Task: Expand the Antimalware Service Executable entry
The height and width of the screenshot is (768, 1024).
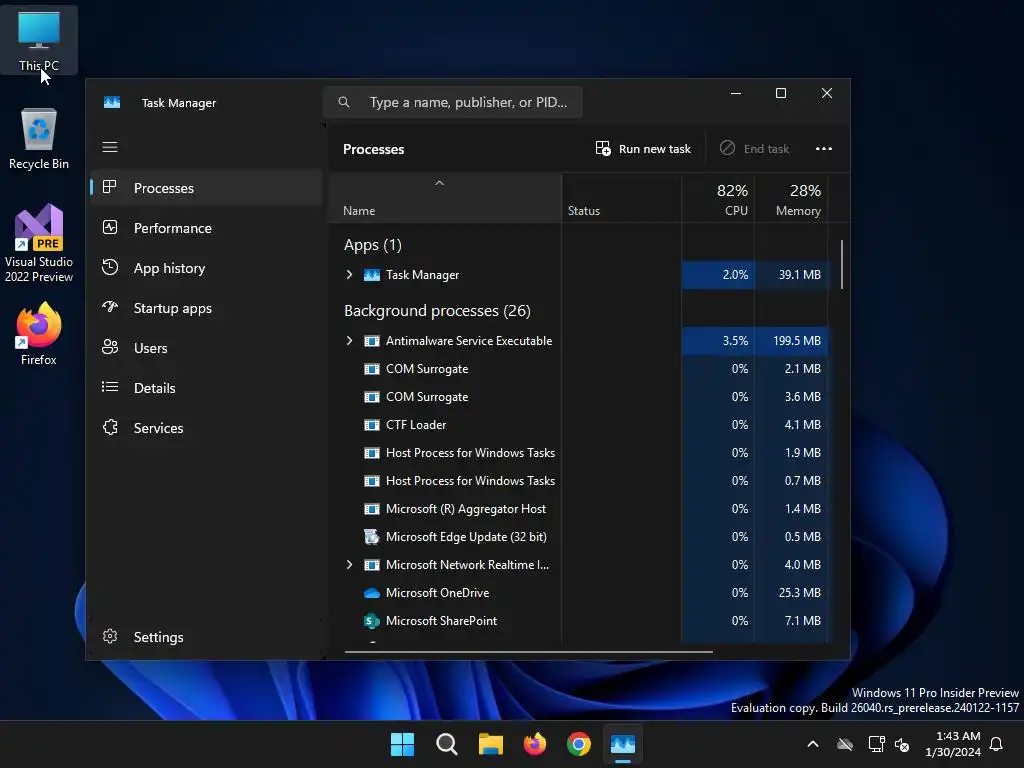Action: coord(349,341)
